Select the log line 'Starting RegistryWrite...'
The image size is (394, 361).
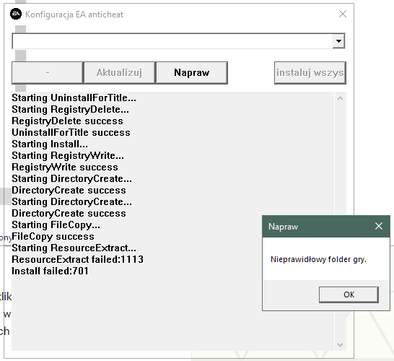coord(68,156)
